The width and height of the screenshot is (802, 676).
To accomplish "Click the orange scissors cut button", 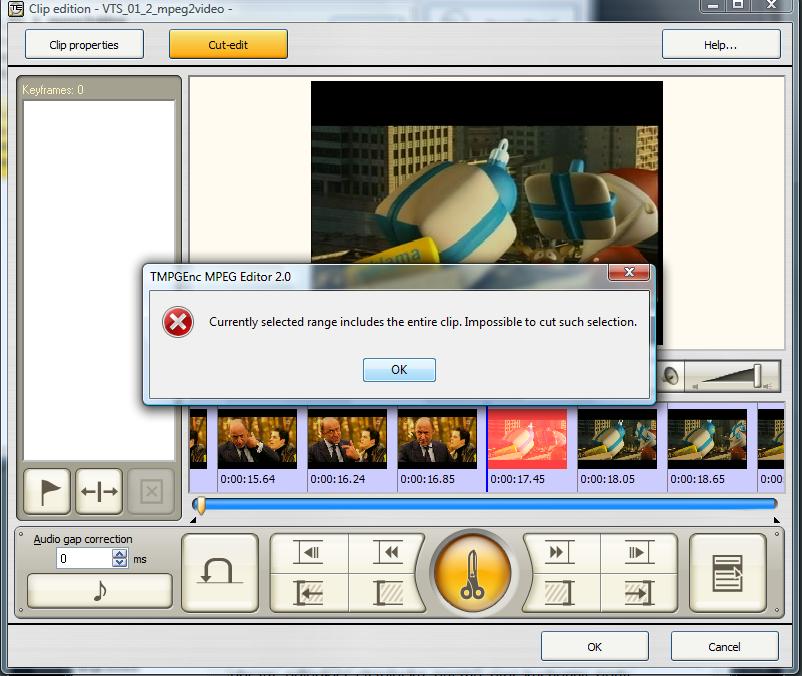I will pos(471,573).
